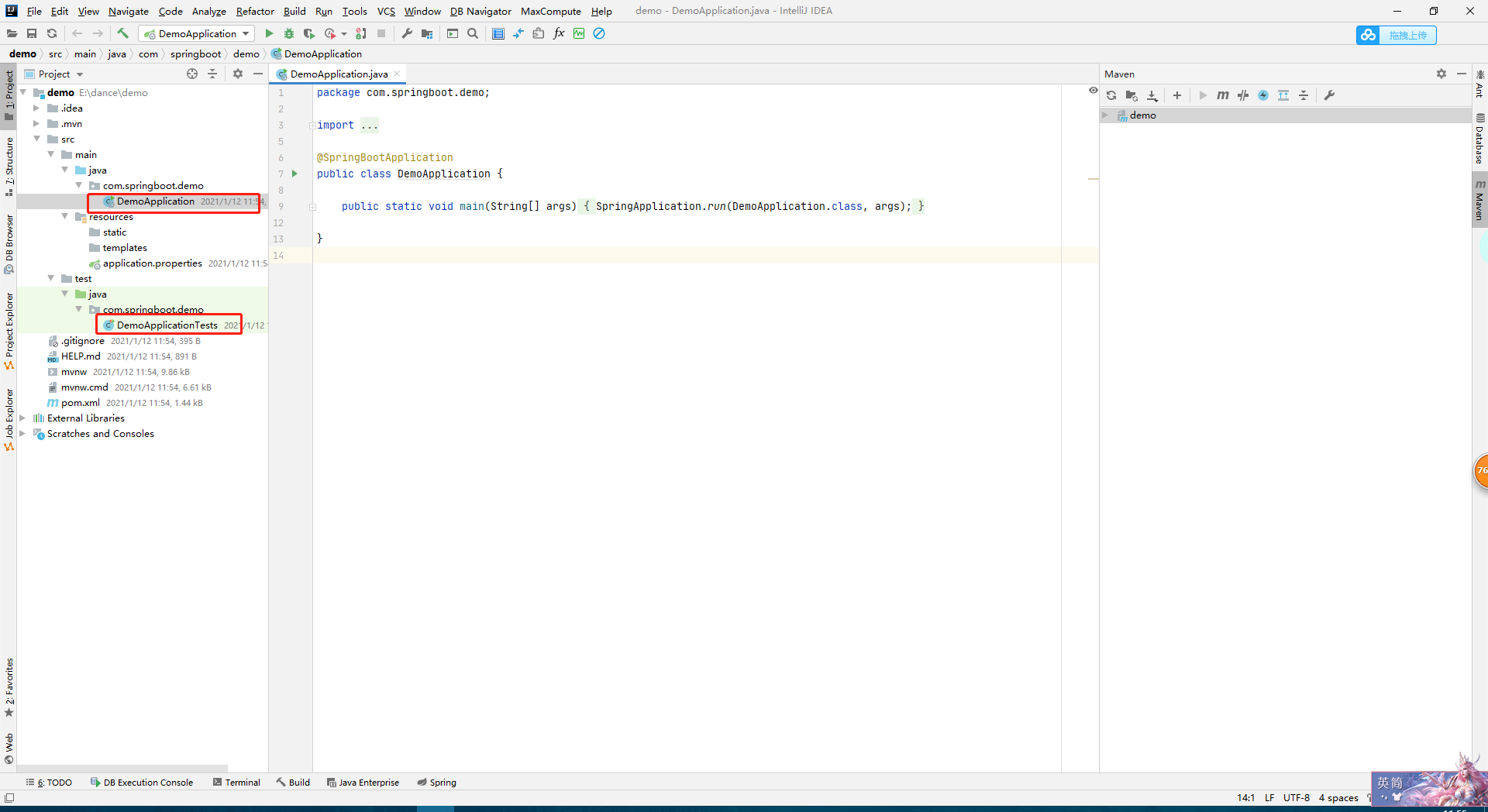The width and height of the screenshot is (1488, 812).
Task: Download Maven sources and documentation
Action: (x=1152, y=95)
